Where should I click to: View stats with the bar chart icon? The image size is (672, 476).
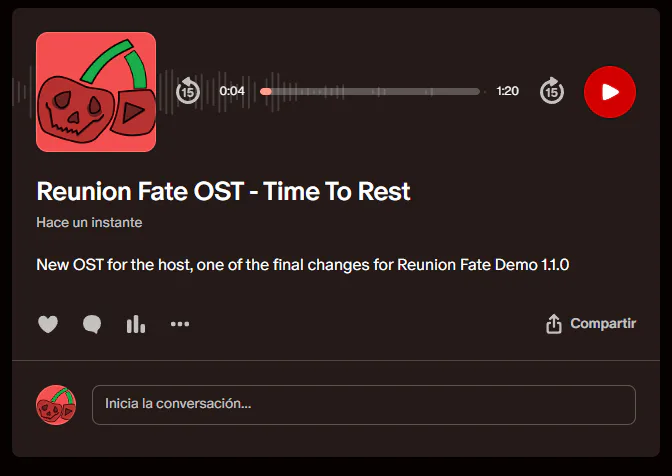pyautogui.click(x=136, y=324)
